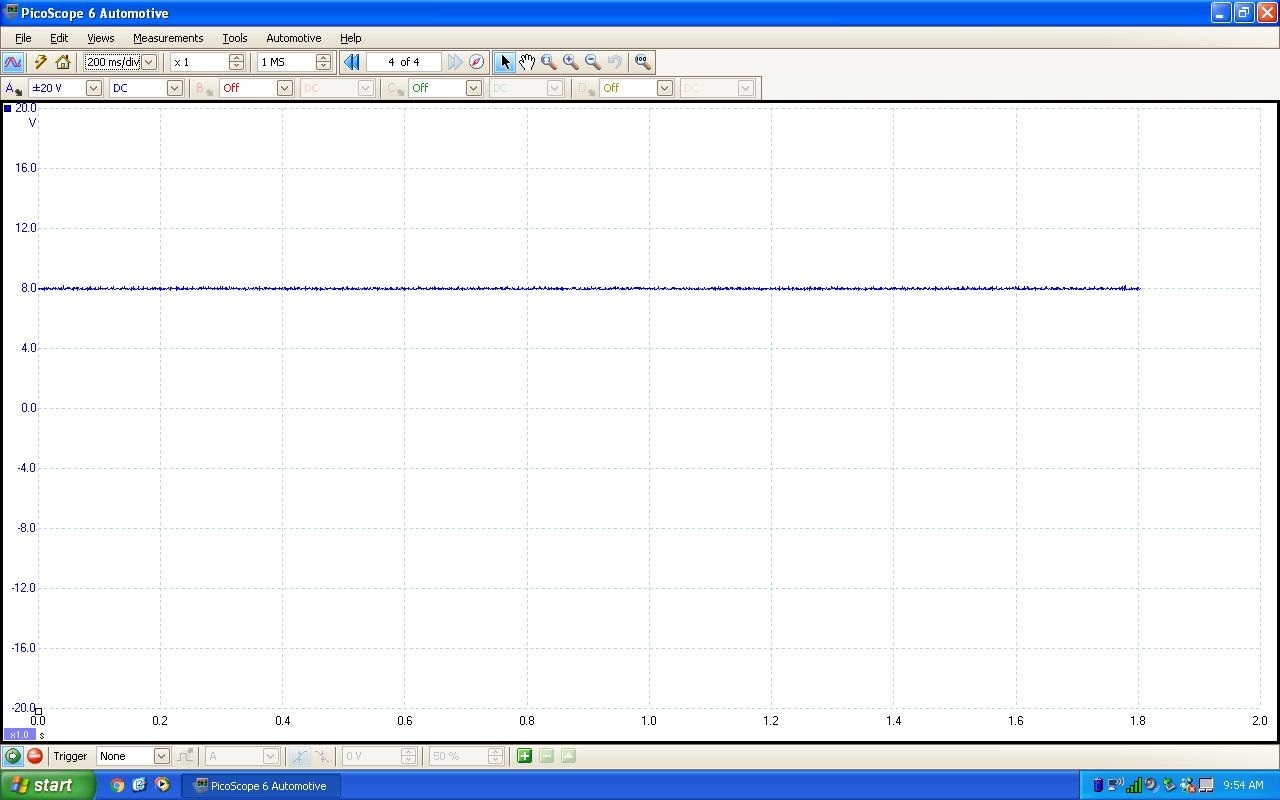Click the blue Channel A axis marker

(x=8, y=108)
